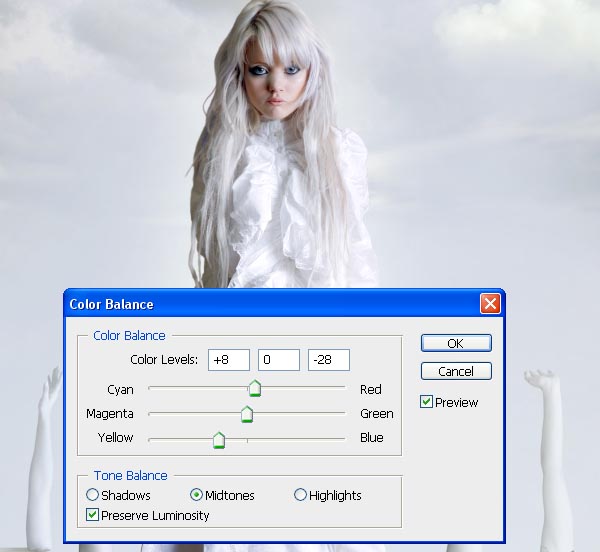The width and height of the screenshot is (600, 552).
Task: Click the Color Levels label
Action: tap(164, 360)
